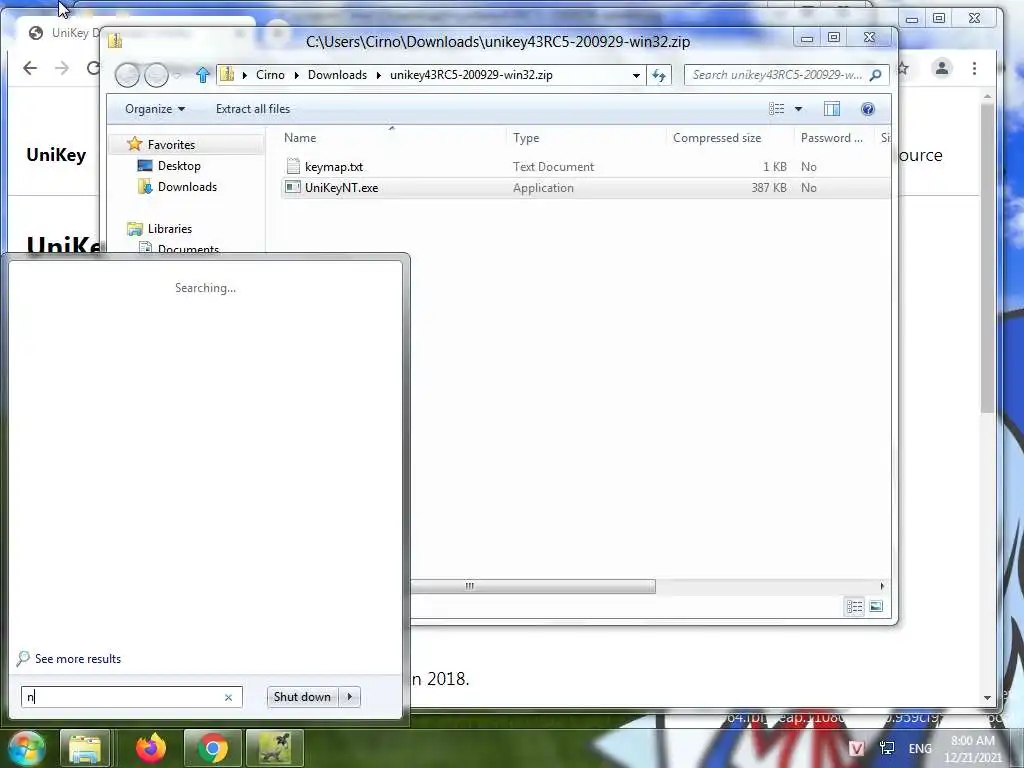Image resolution: width=1024 pixels, height=768 pixels.
Task: Expand shutdown options arrow
Action: click(x=349, y=697)
